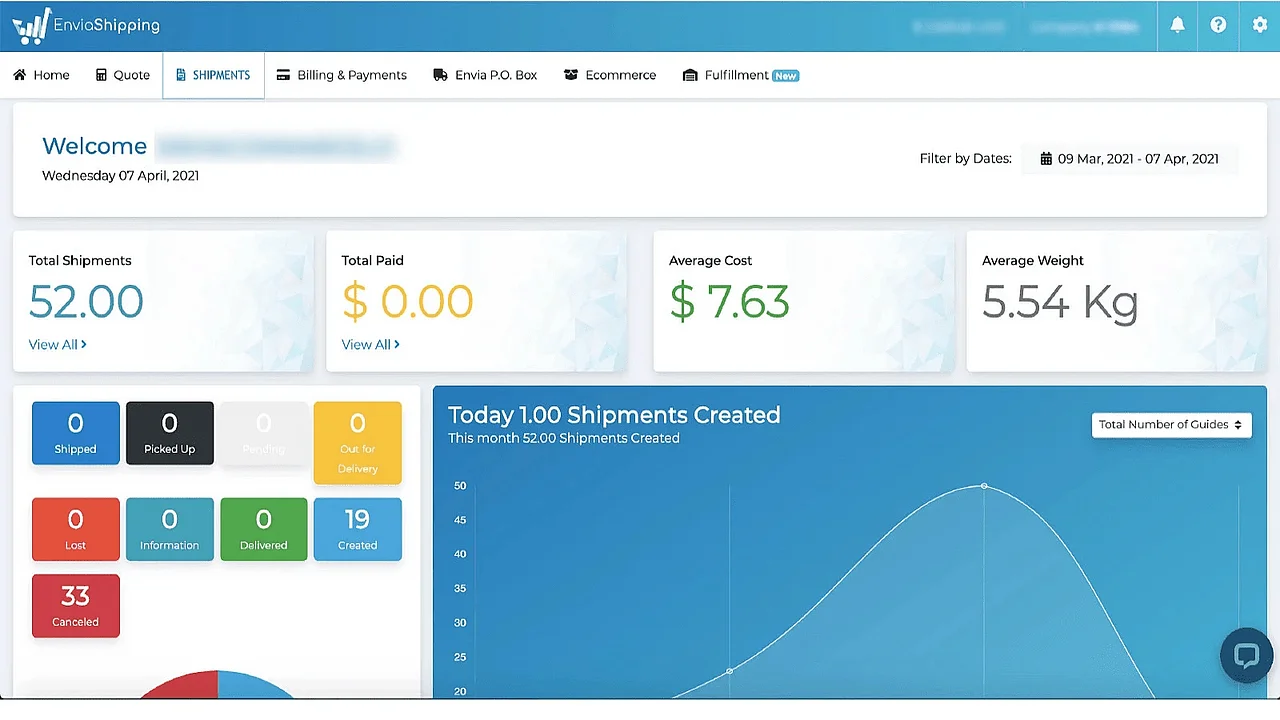Click the Home house icon
This screenshot has height=720, width=1280.
[x=18, y=74]
